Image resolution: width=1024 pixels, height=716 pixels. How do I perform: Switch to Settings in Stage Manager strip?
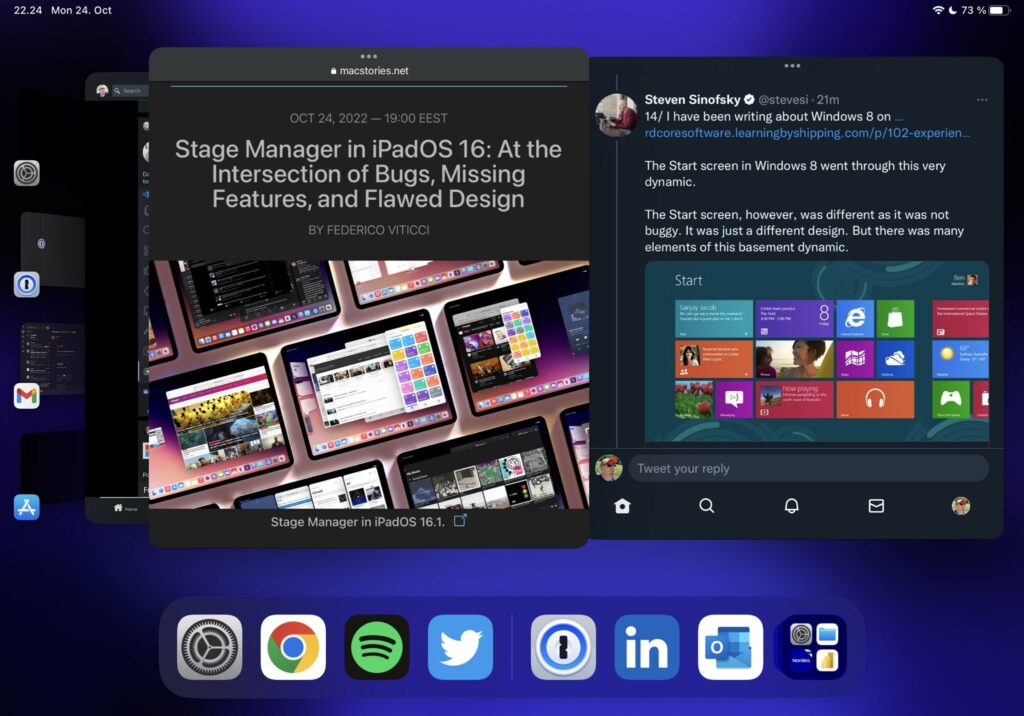pyautogui.click(x=27, y=173)
